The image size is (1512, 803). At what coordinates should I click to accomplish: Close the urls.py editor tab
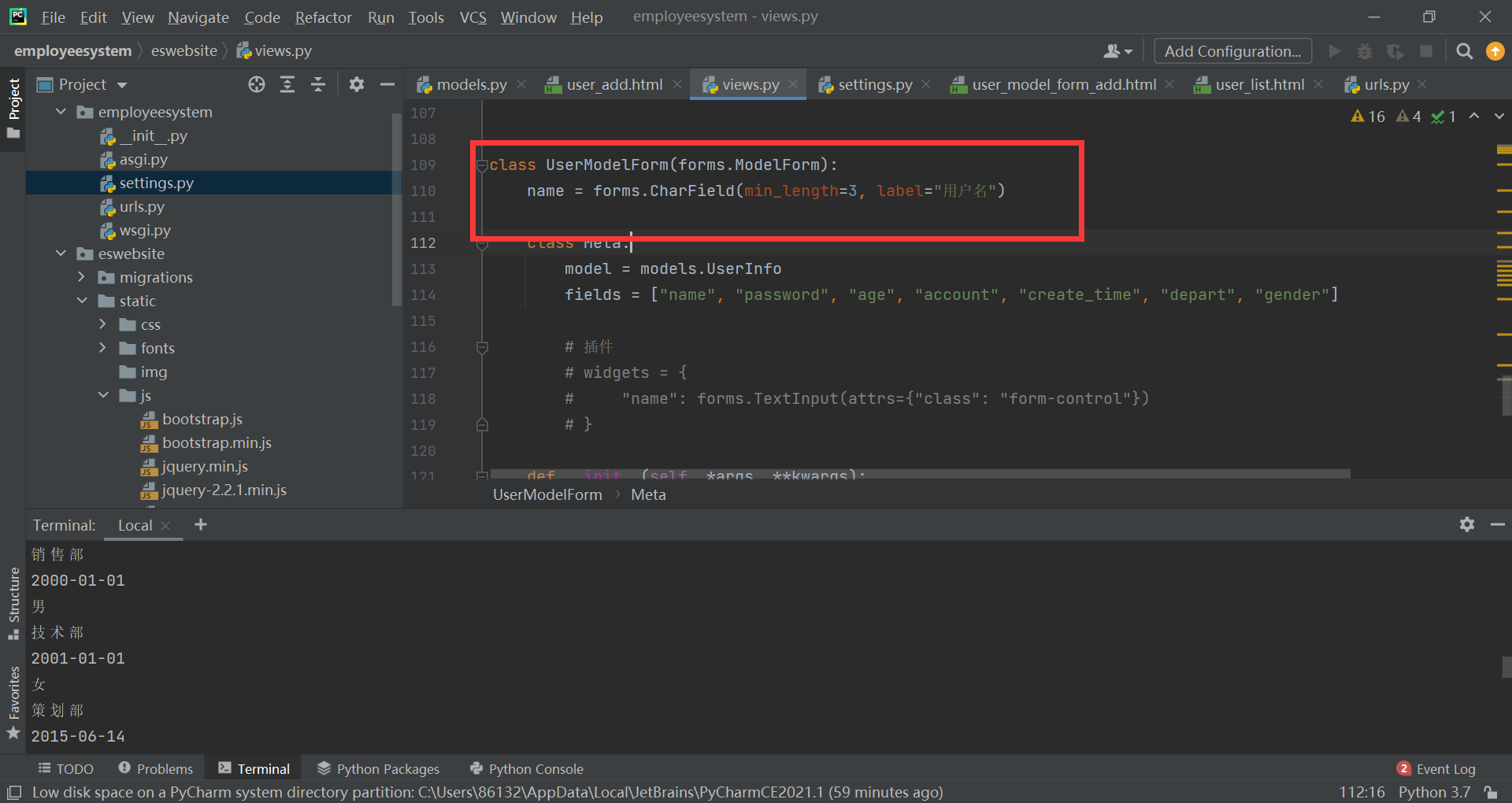pyautogui.click(x=1422, y=84)
